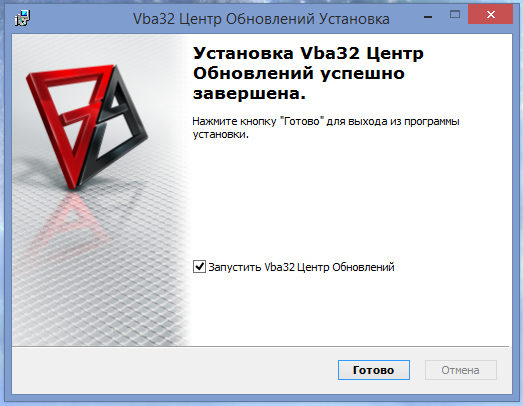Close the setup window with red X
523x406 pixels.
[490, 14]
